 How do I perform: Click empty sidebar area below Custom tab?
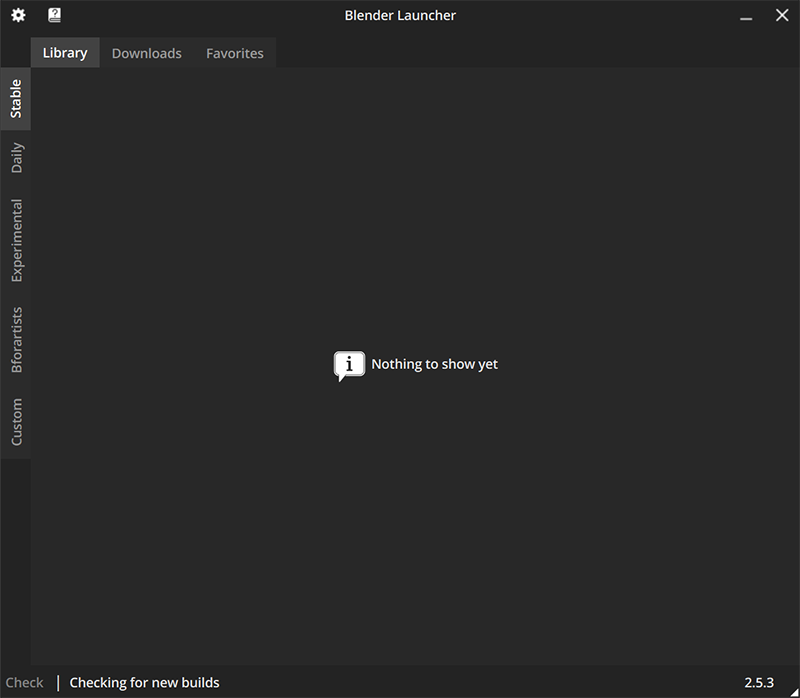pos(16,560)
